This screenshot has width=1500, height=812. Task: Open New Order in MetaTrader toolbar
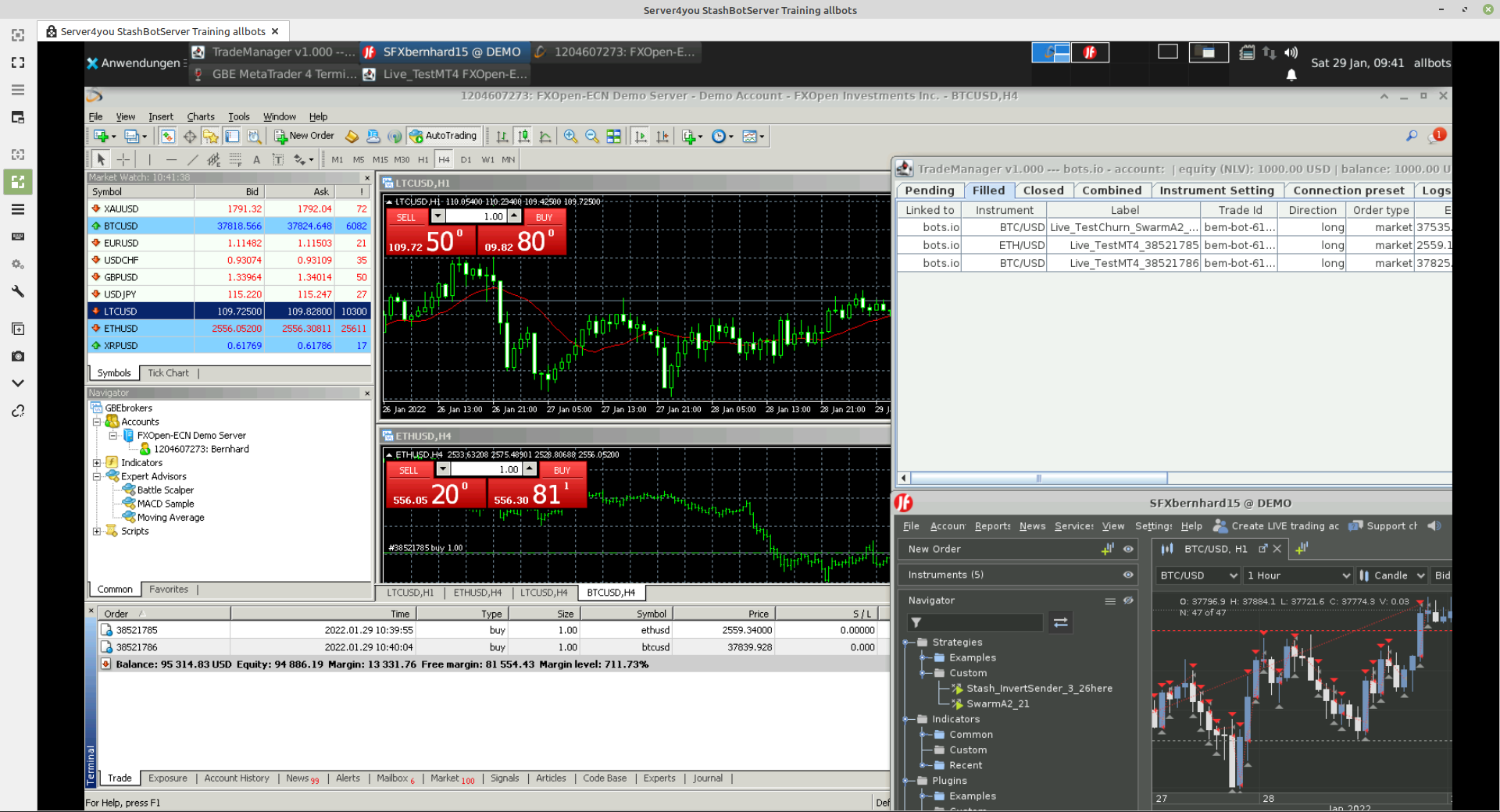pyautogui.click(x=305, y=136)
